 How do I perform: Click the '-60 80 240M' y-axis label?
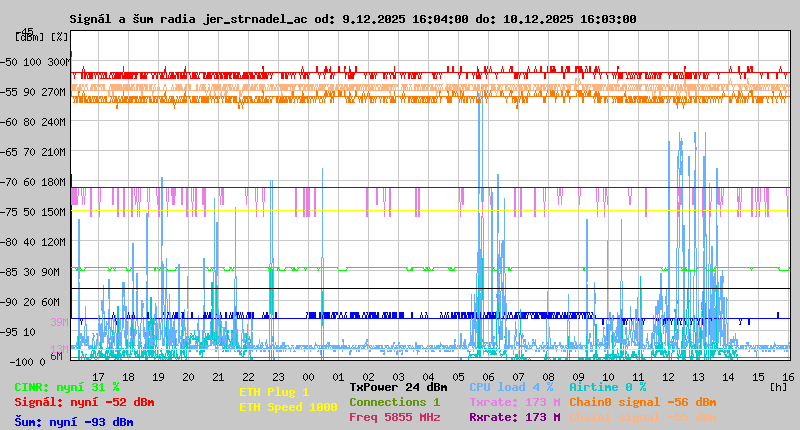click(33, 122)
